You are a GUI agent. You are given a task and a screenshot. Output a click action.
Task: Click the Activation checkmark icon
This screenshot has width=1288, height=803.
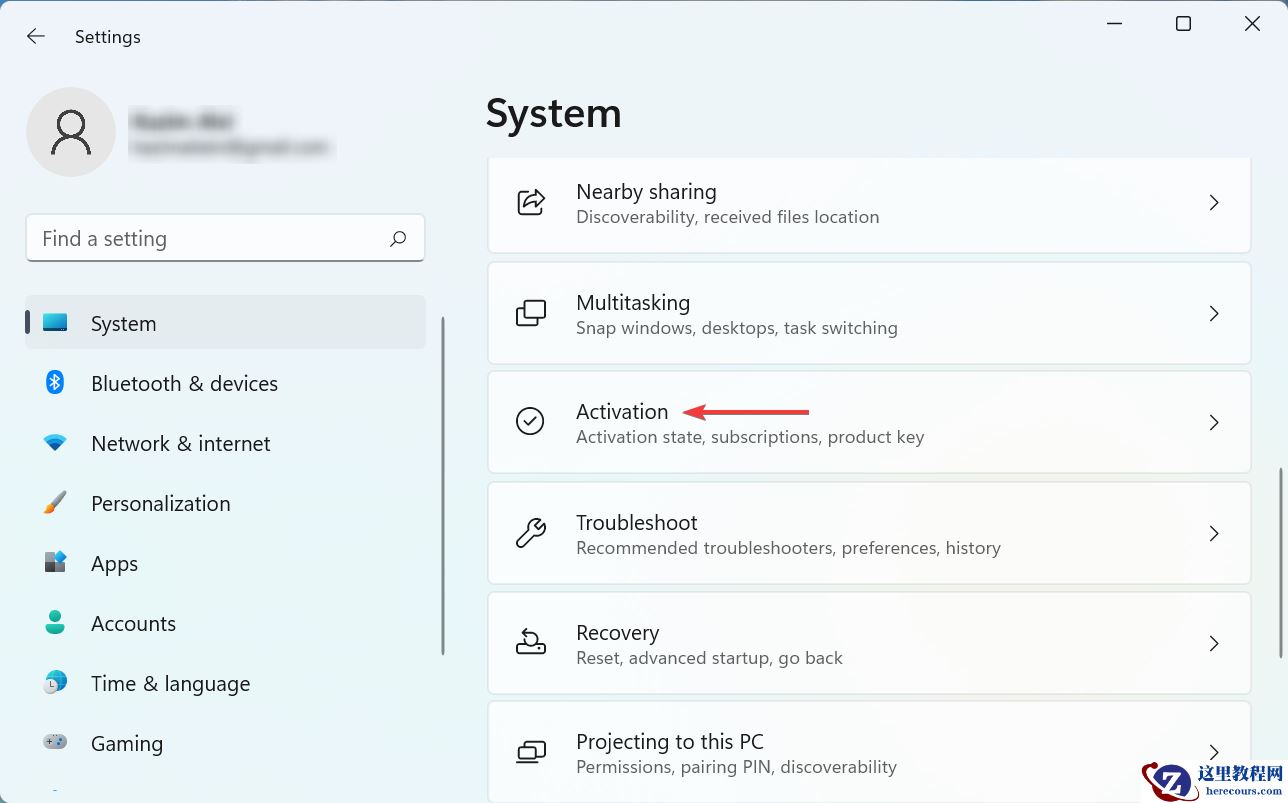click(x=531, y=421)
